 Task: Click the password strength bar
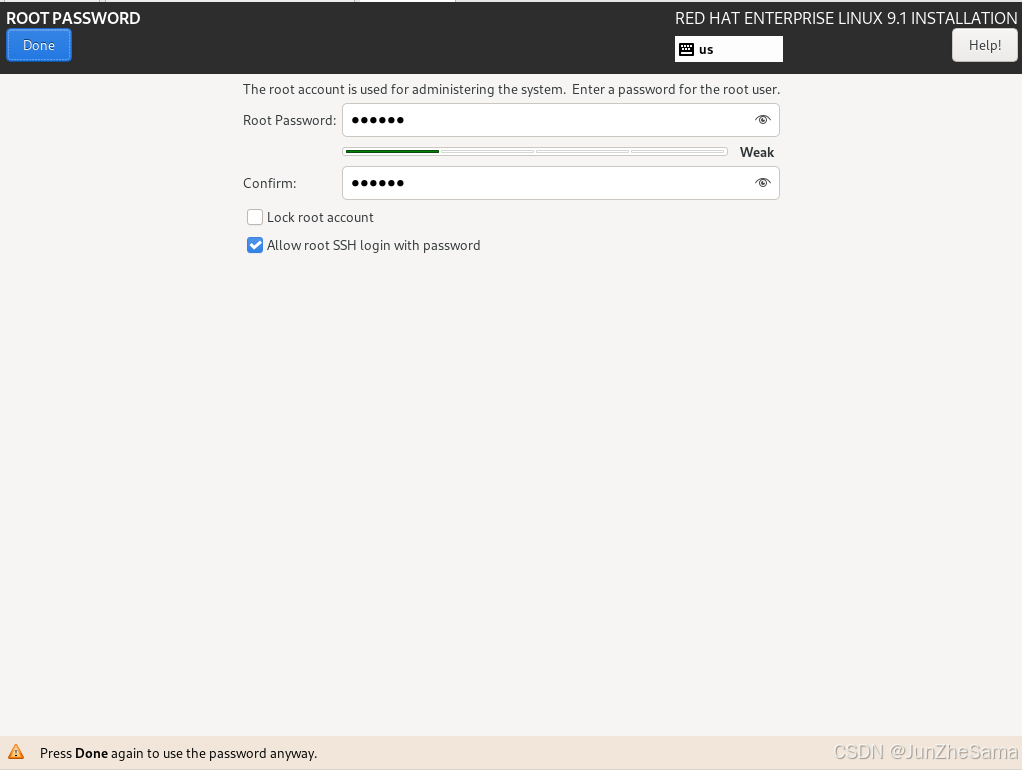pos(535,152)
